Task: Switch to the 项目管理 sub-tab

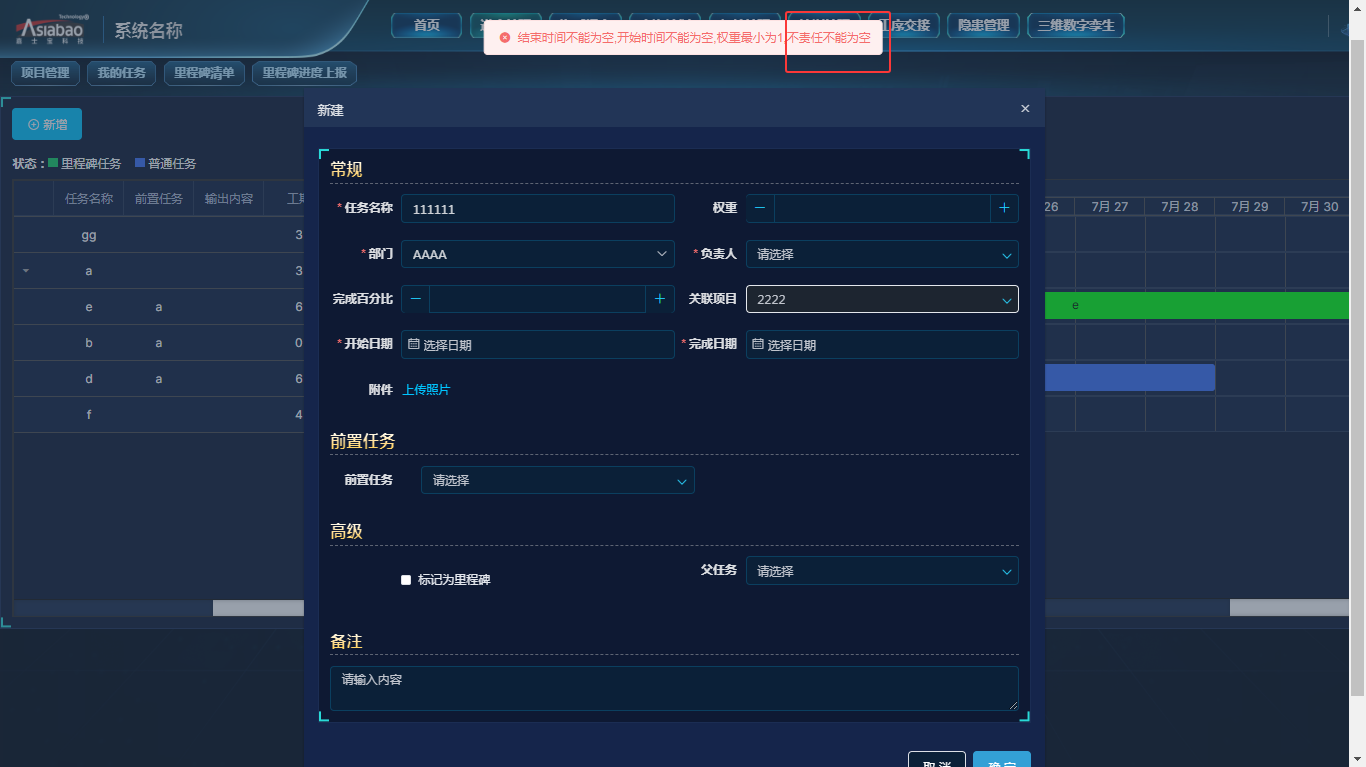Action: (45, 73)
